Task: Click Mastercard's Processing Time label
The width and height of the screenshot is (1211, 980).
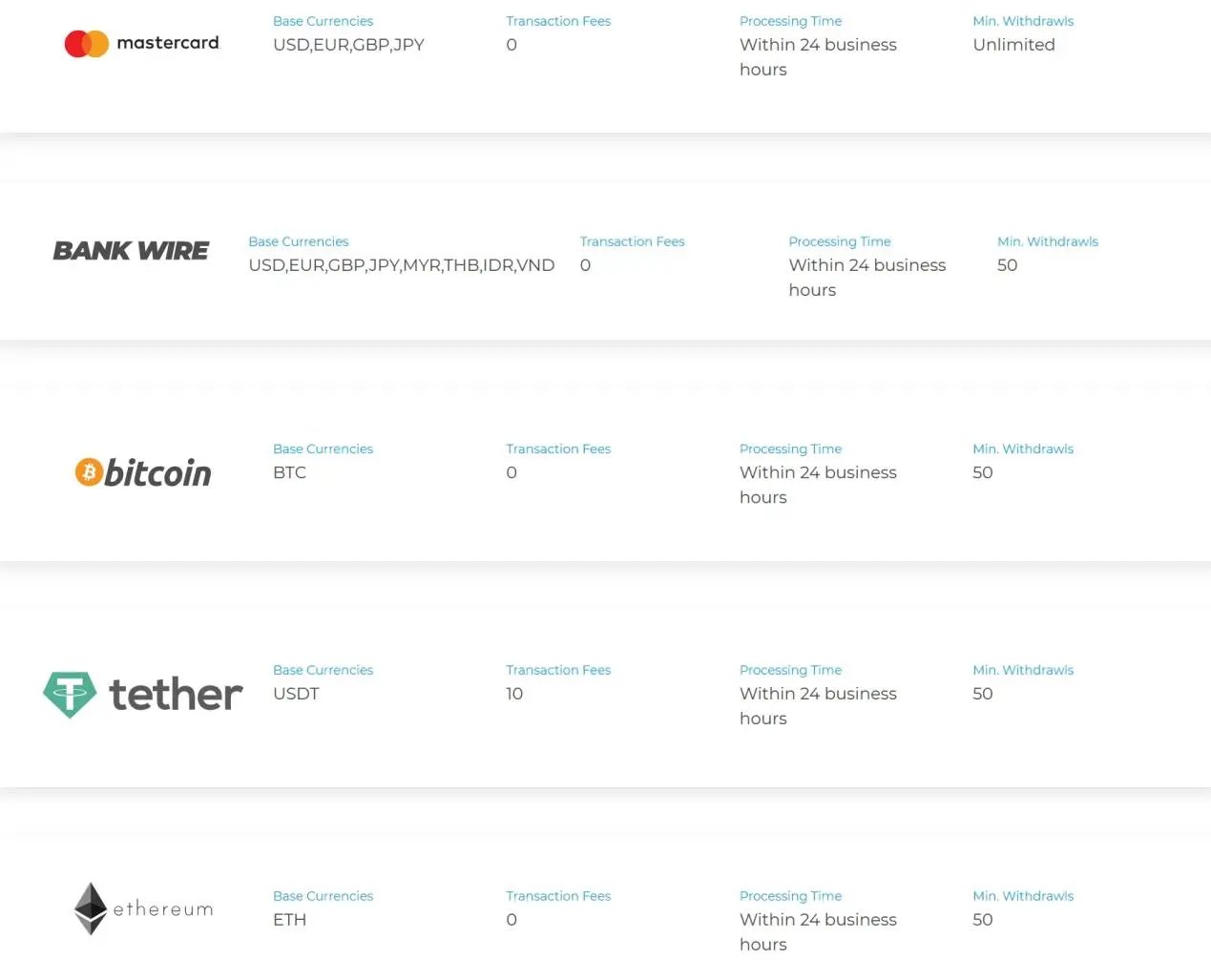Action: [790, 21]
